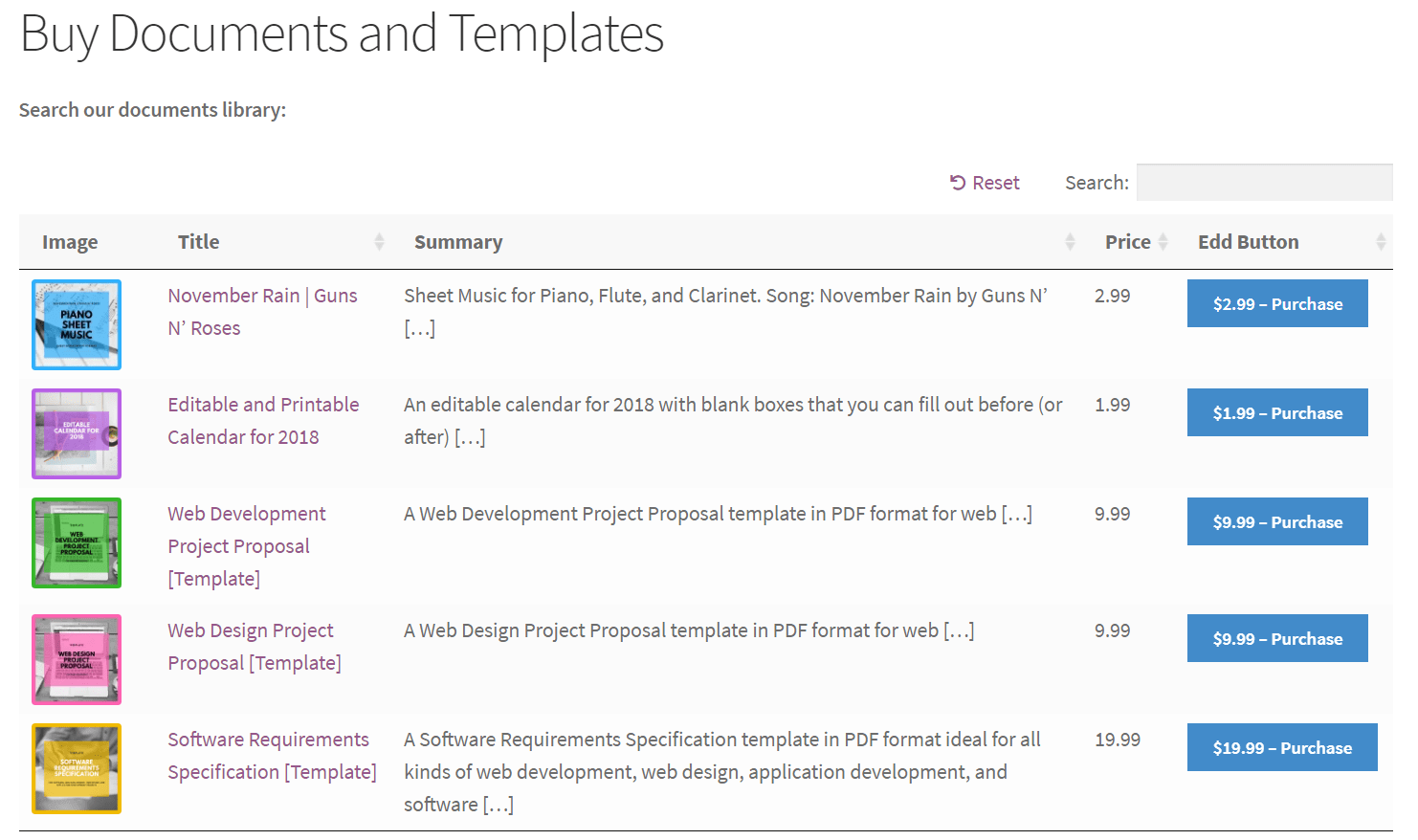The image size is (1418, 840).
Task: Click inside the Search input field
Action: (x=1263, y=182)
